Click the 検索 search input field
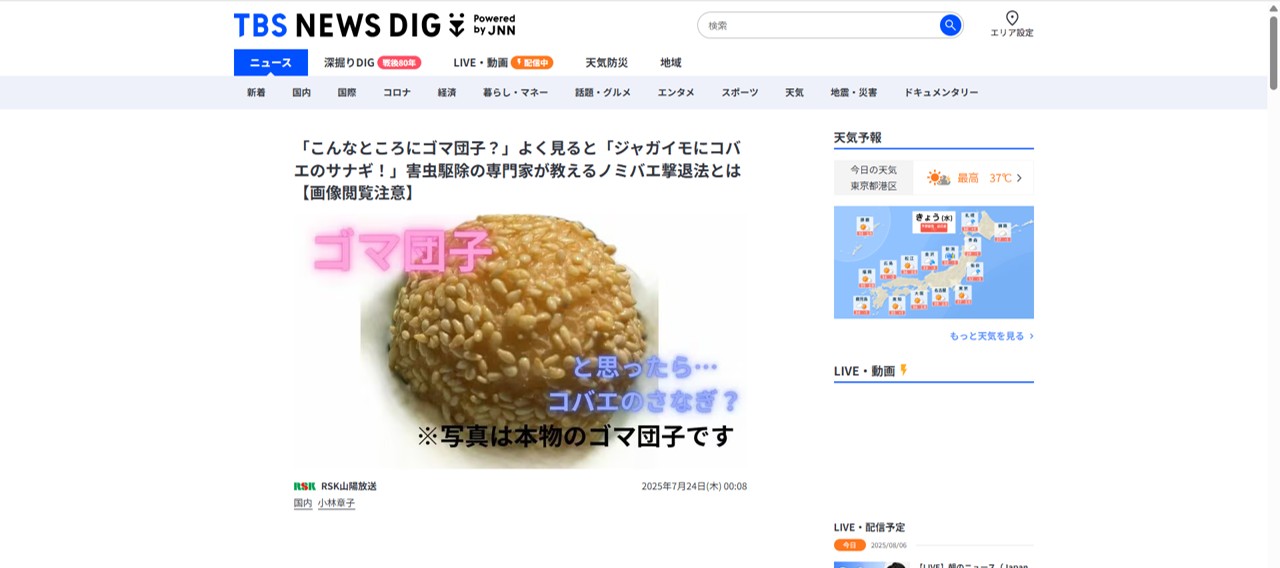 [x=818, y=25]
